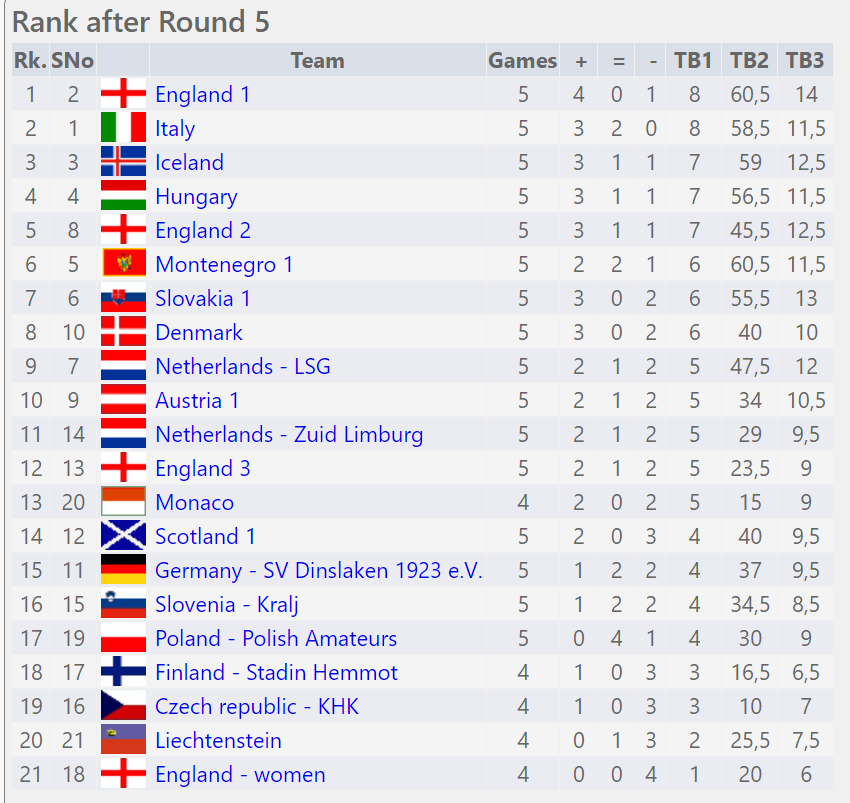Click the Finland flag icon
This screenshot has height=803, width=850.
tap(123, 672)
